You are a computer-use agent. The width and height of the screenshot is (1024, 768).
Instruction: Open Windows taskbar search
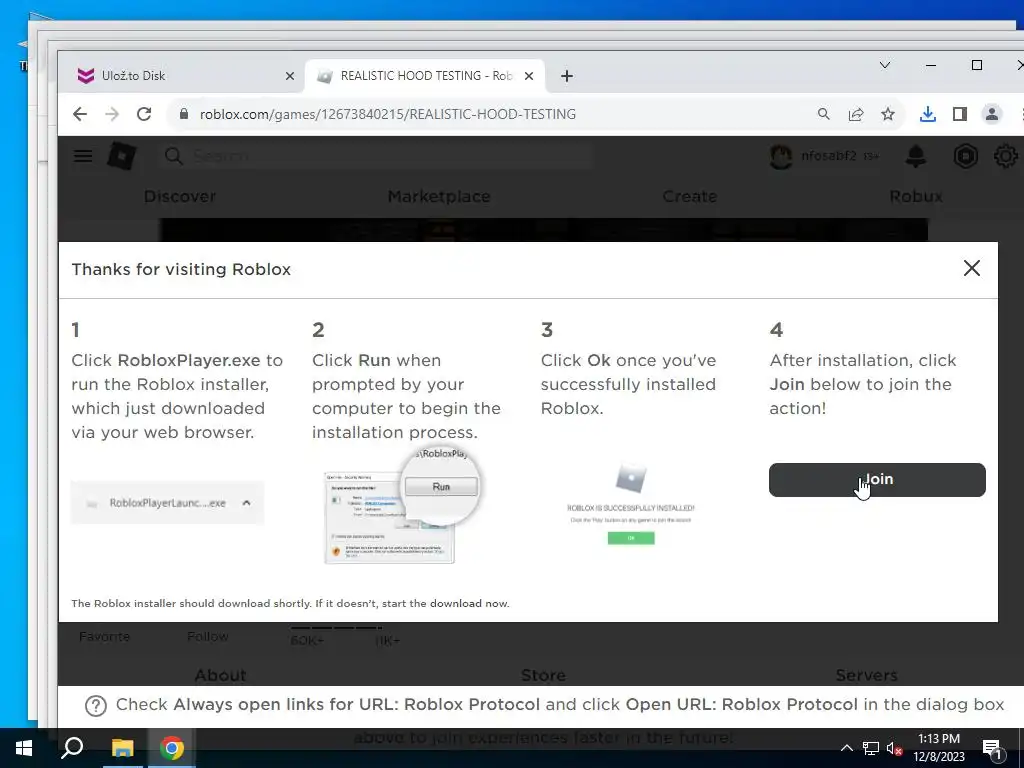72,748
